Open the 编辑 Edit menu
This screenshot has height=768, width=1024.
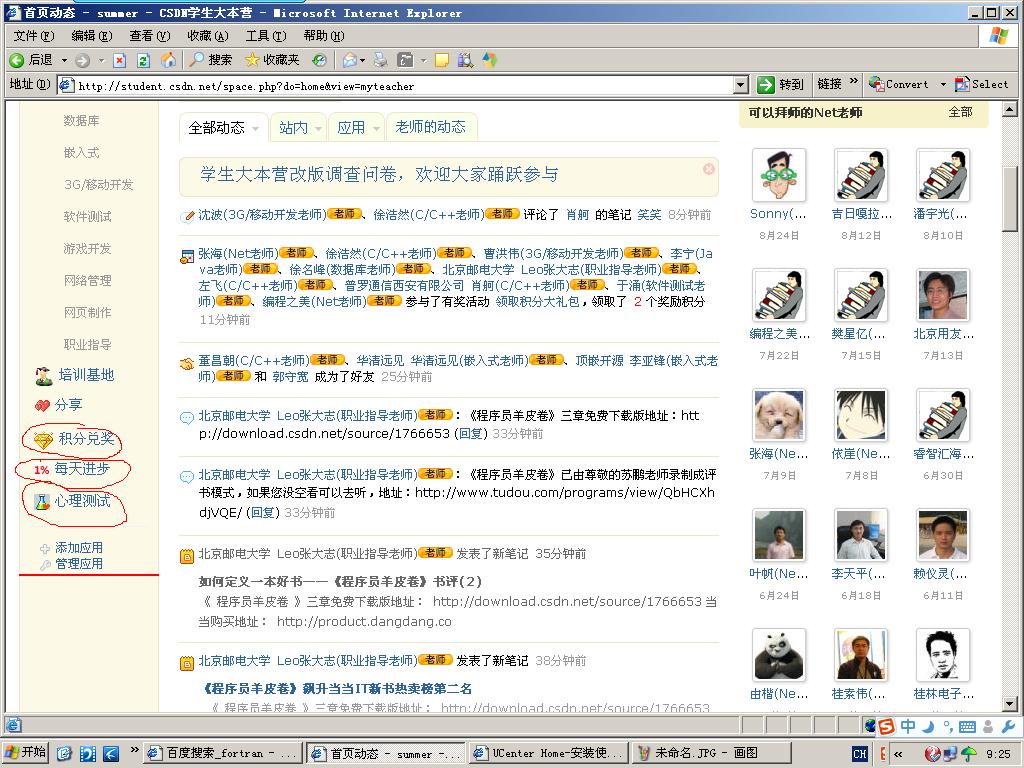click(91, 36)
